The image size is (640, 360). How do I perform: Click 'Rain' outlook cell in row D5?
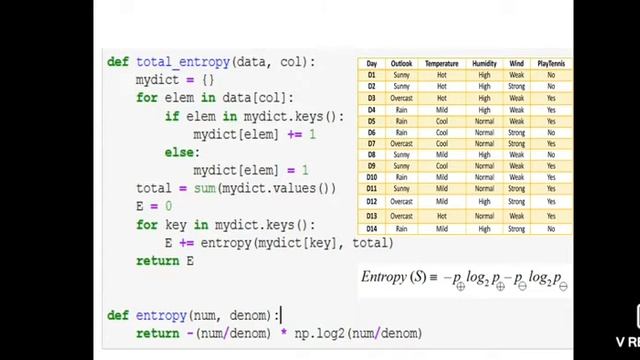[x=401, y=122]
